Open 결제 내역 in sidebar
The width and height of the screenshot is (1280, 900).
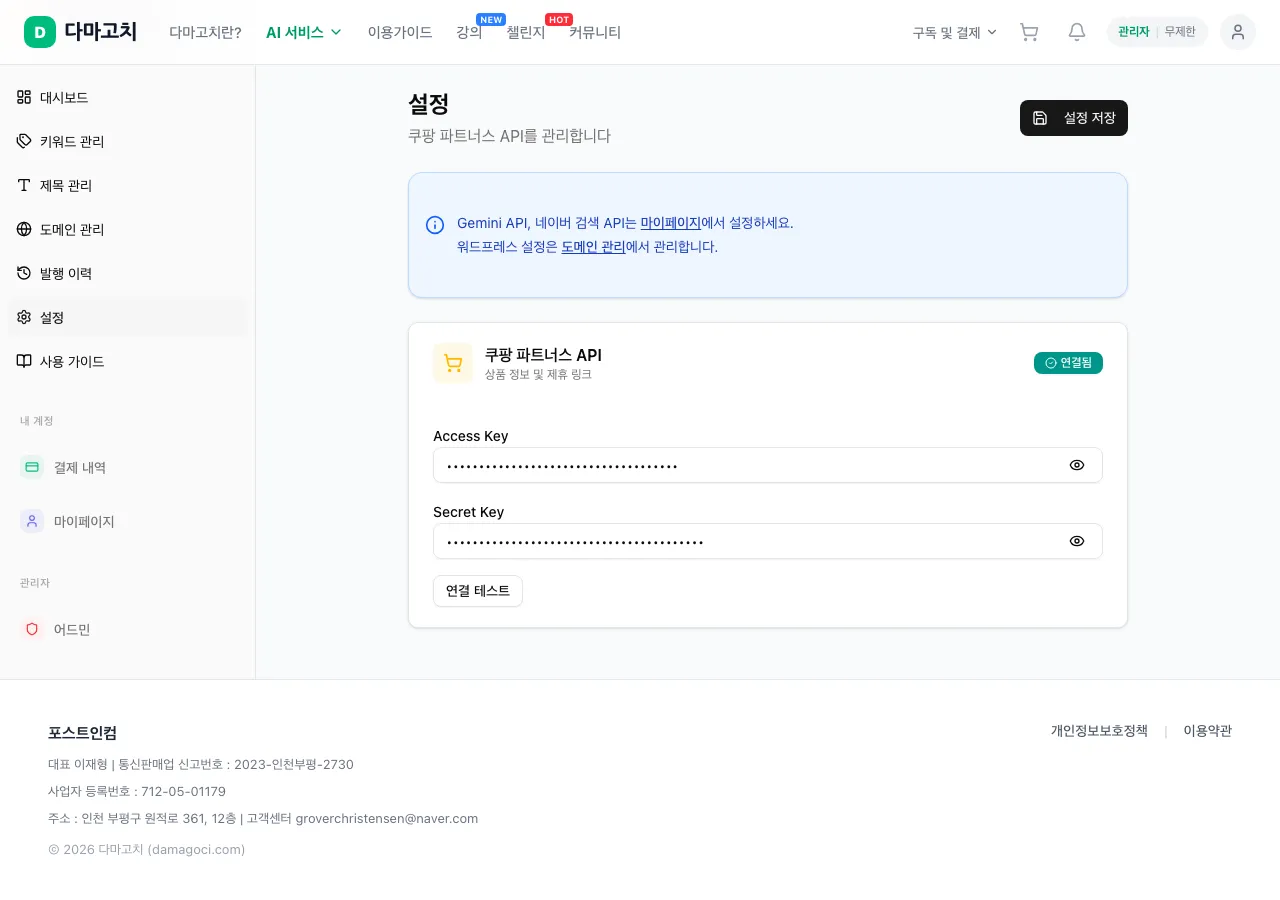[x=127, y=467]
